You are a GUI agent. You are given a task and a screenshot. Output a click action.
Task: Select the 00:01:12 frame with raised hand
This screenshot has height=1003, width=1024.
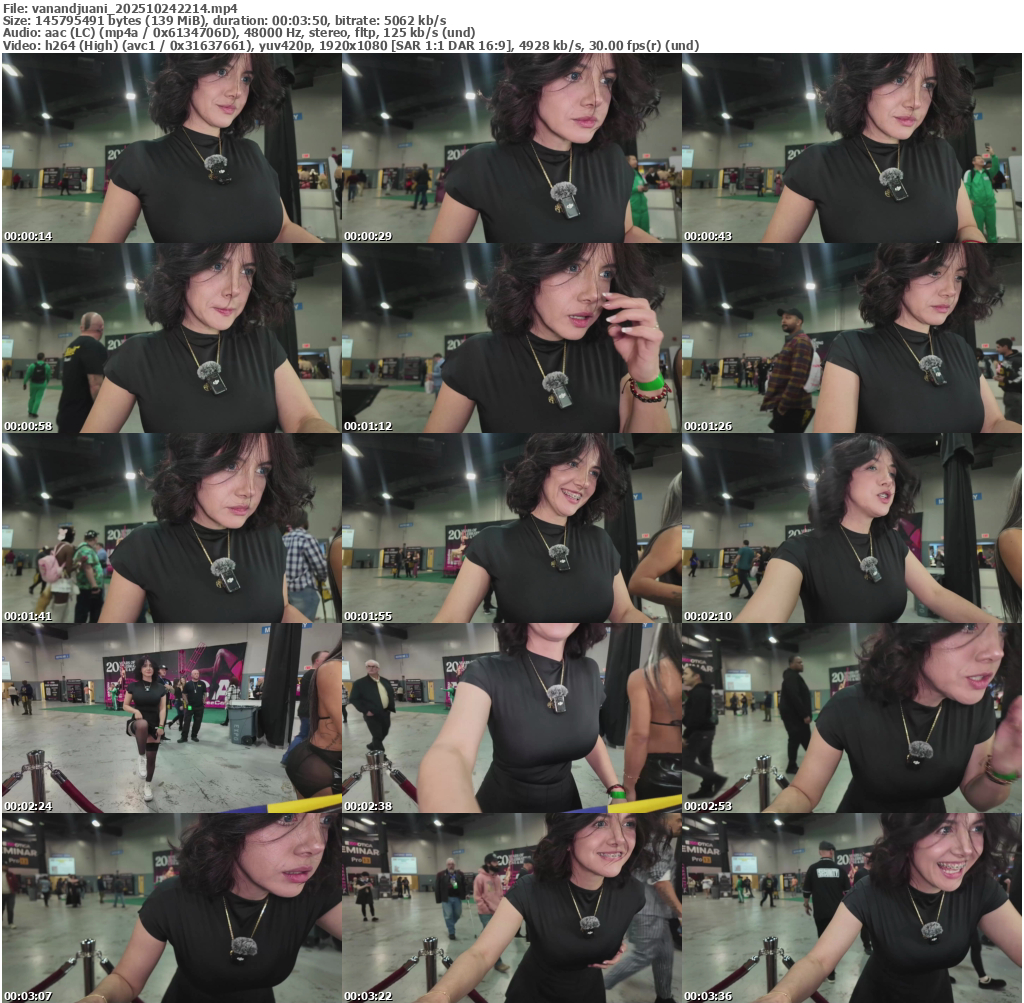pyautogui.click(x=511, y=338)
